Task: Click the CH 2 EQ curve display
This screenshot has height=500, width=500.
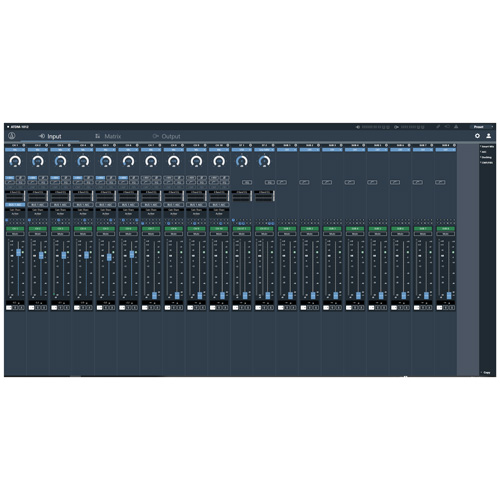Action: point(38,196)
